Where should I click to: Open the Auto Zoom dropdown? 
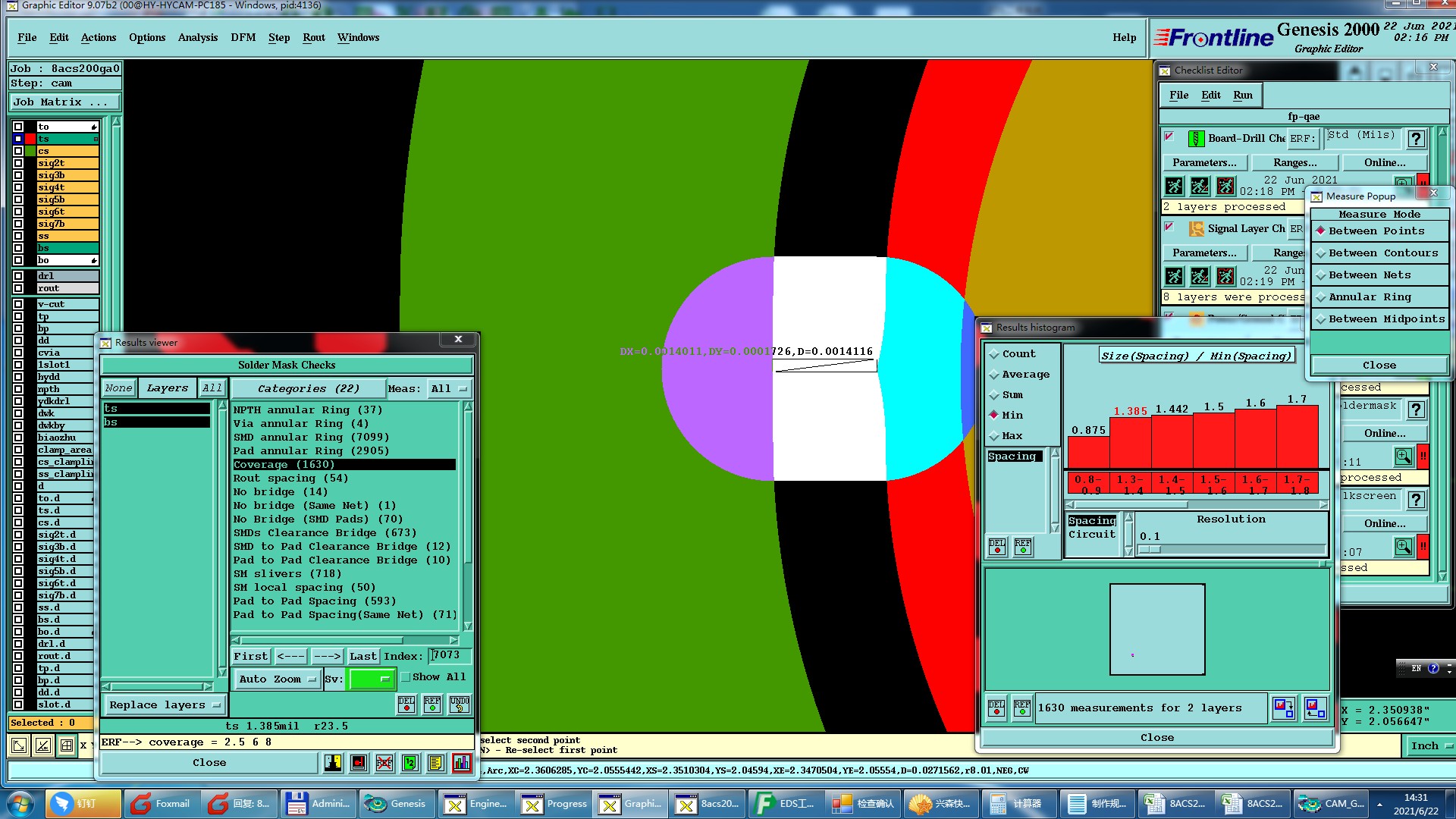(277, 679)
